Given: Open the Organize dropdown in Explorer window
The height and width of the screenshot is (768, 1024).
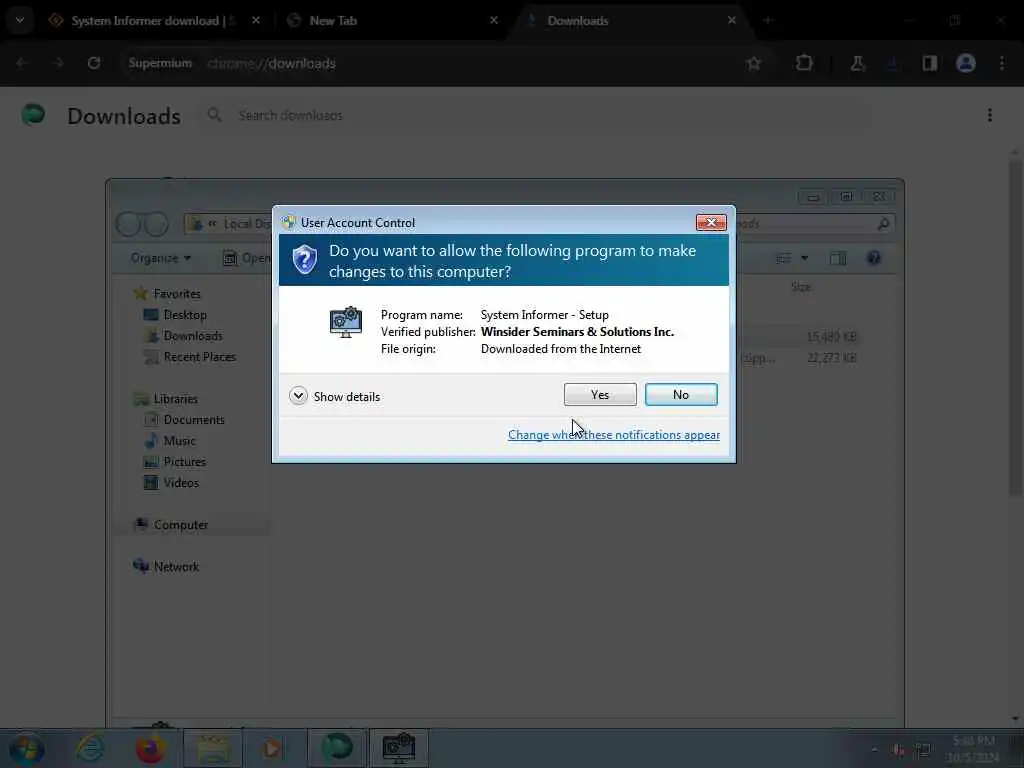Looking at the screenshot, I should click(161, 258).
